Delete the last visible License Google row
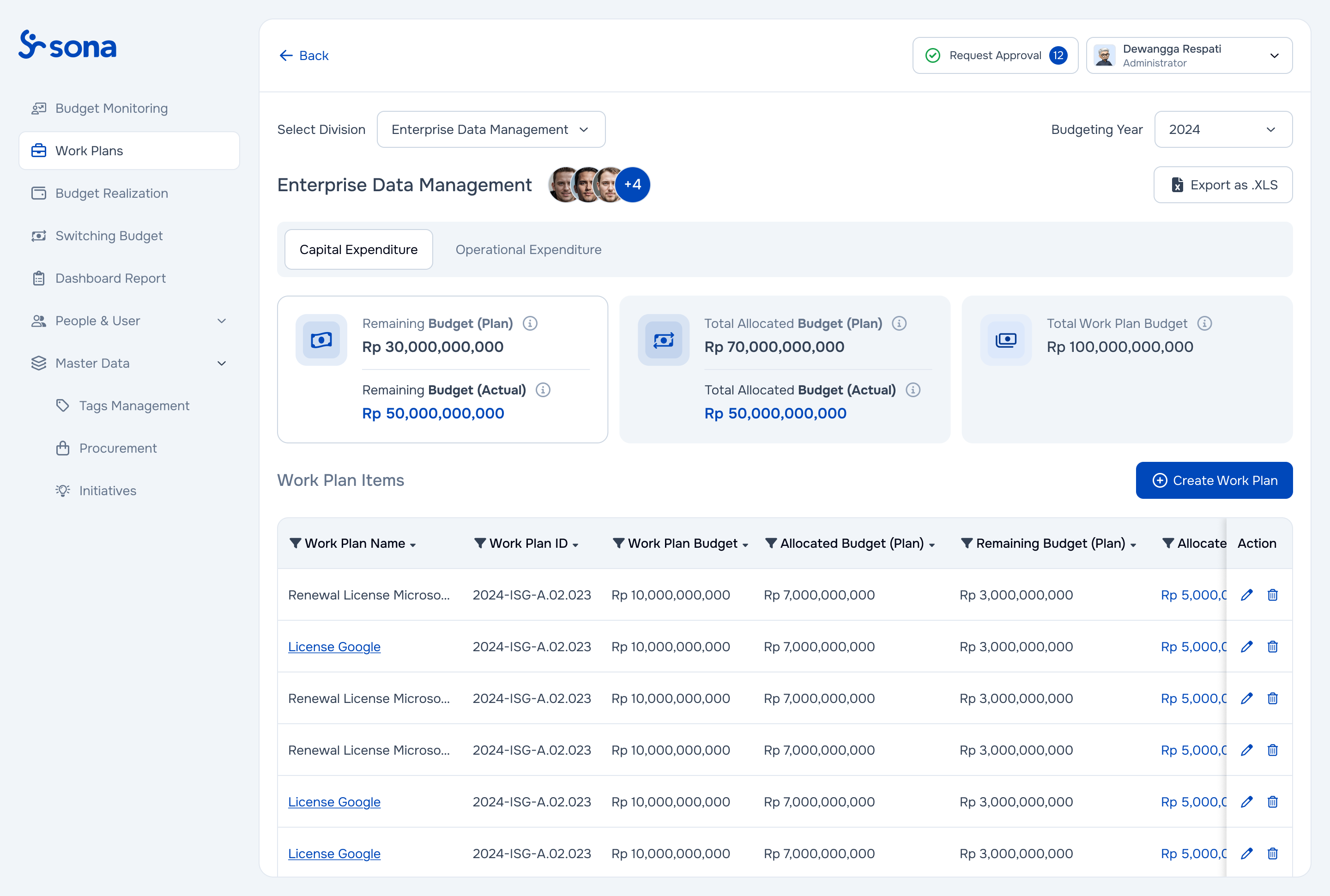Screen dimensions: 1330x896 click(1272, 853)
